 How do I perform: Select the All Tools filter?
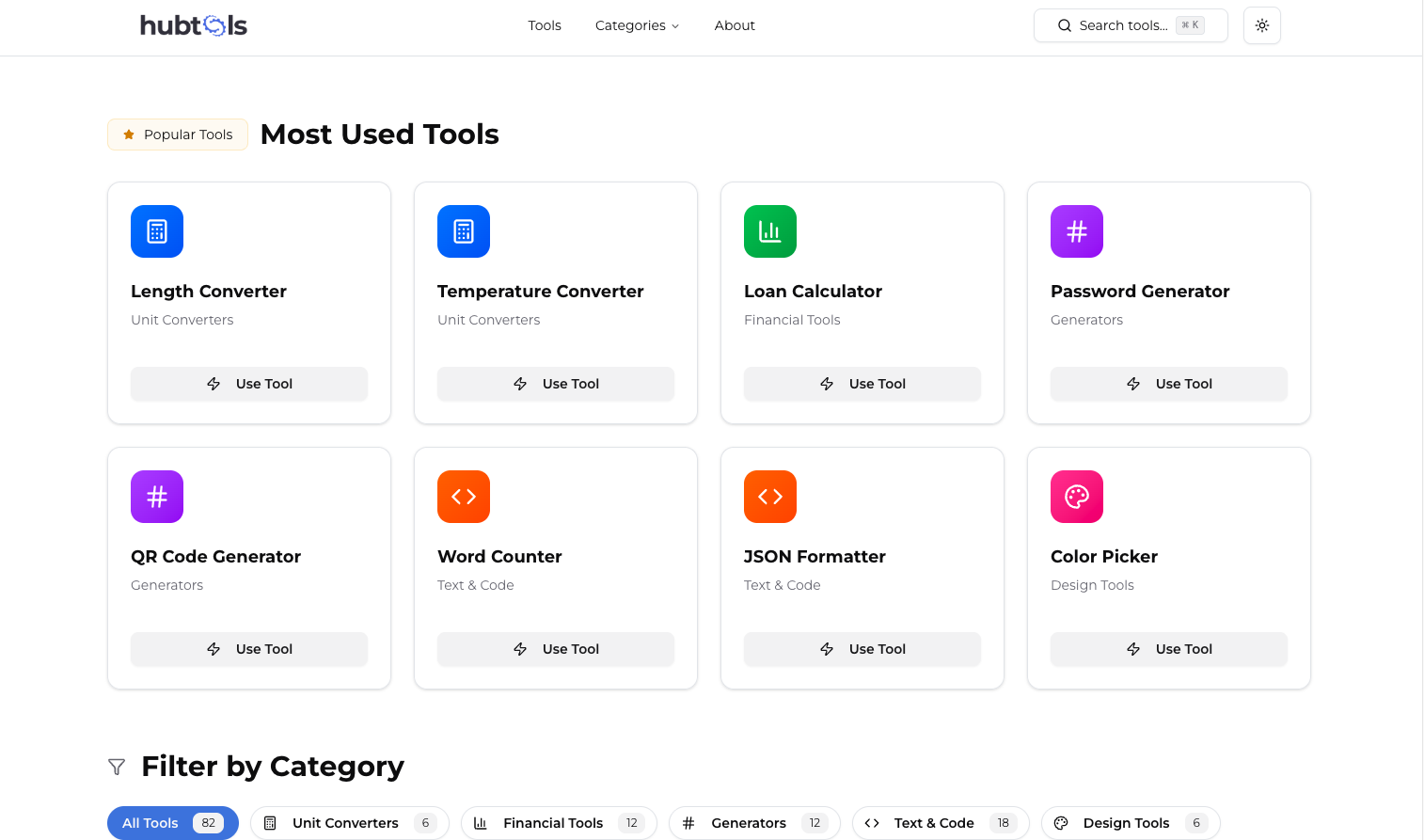coord(172,822)
